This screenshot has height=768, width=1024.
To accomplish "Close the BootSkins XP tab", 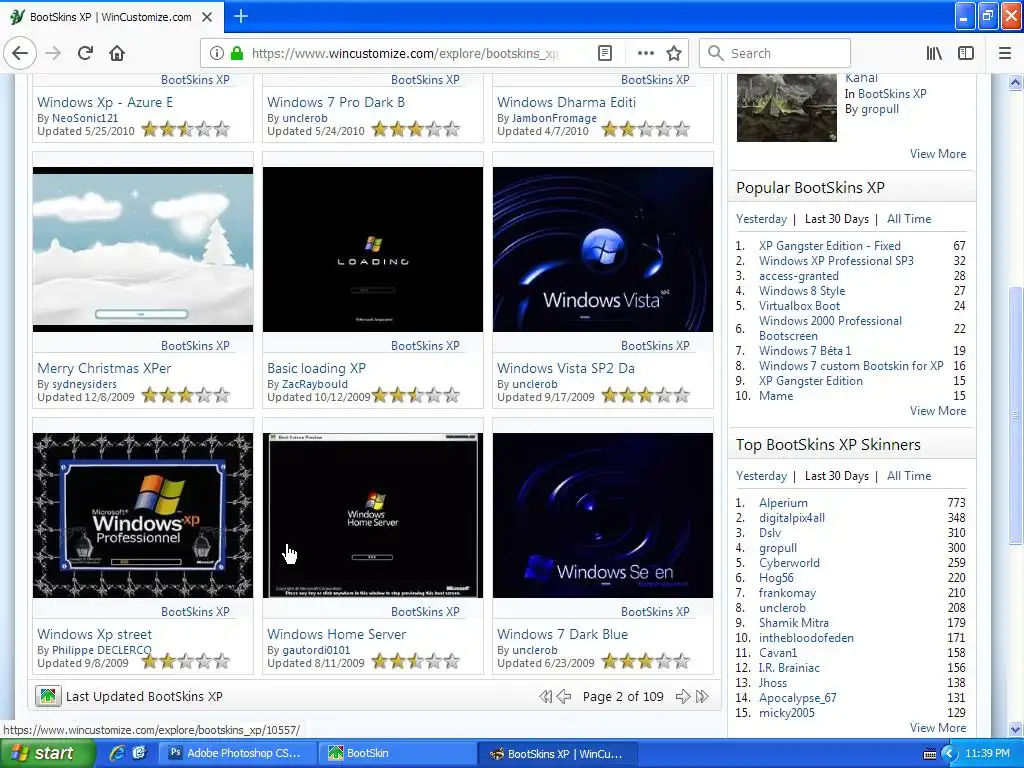I will click(x=207, y=17).
